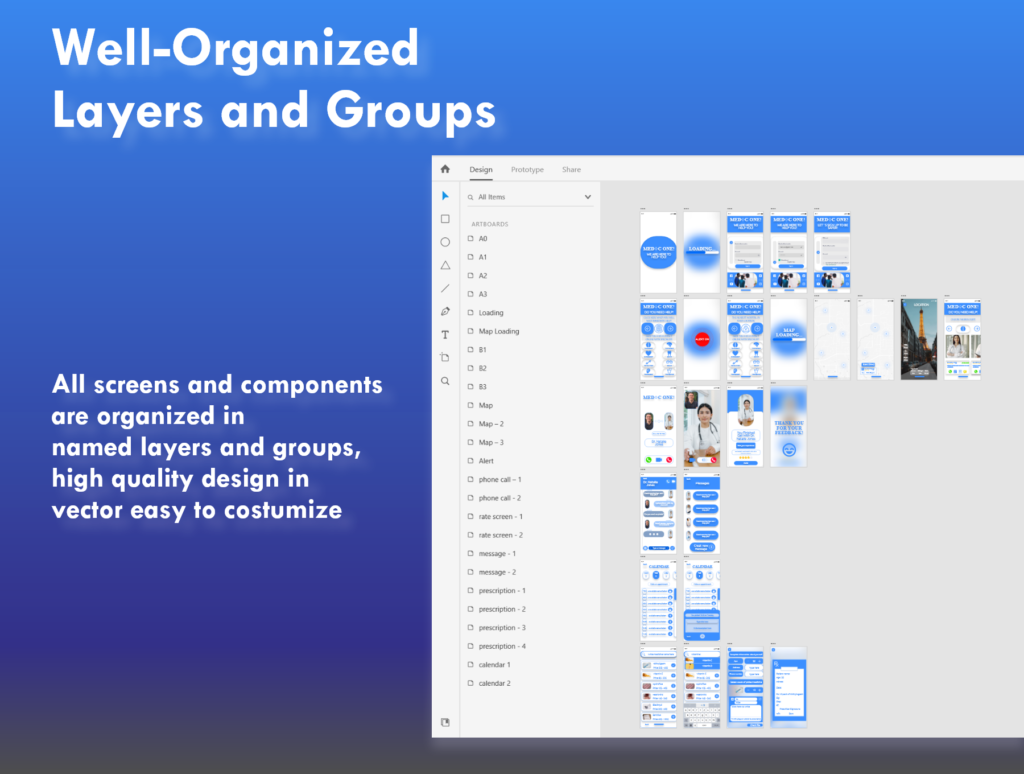Pick the Polygon triangle tool
Image resolution: width=1024 pixels, height=774 pixels.
(445, 265)
